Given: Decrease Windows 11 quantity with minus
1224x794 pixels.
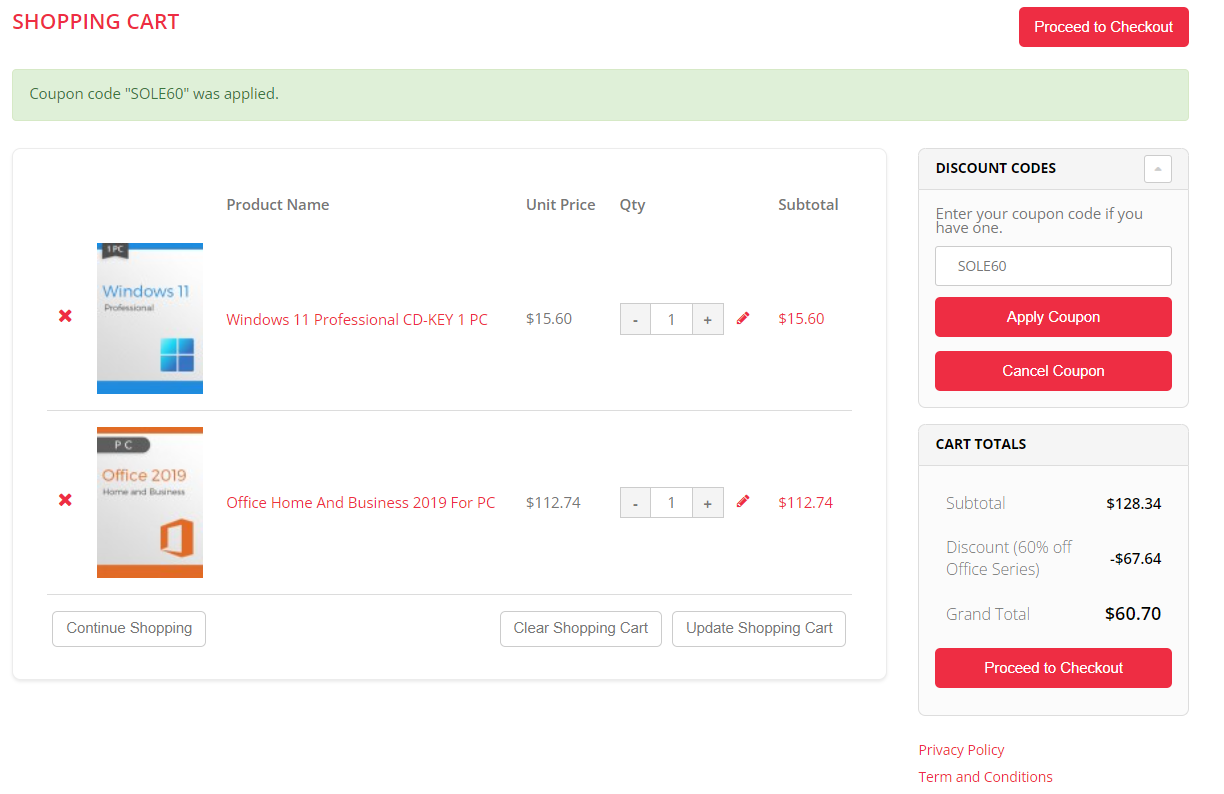Looking at the screenshot, I should click(635, 320).
